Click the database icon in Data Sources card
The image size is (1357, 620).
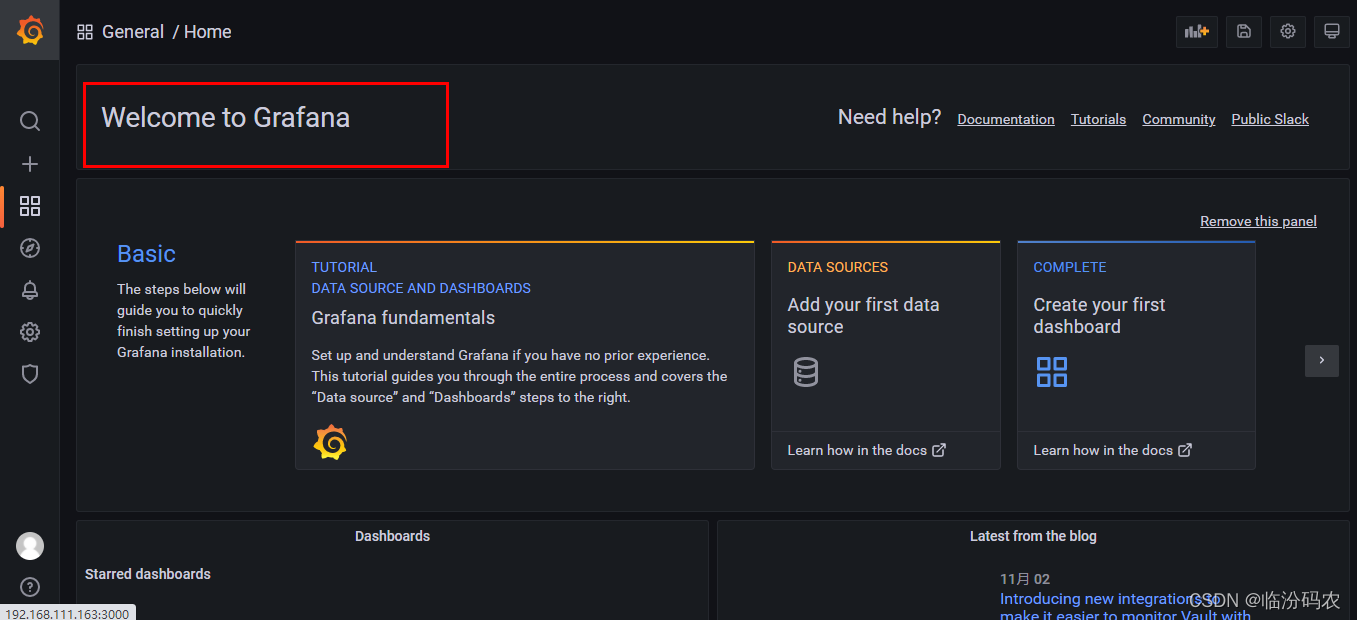click(x=805, y=372)
